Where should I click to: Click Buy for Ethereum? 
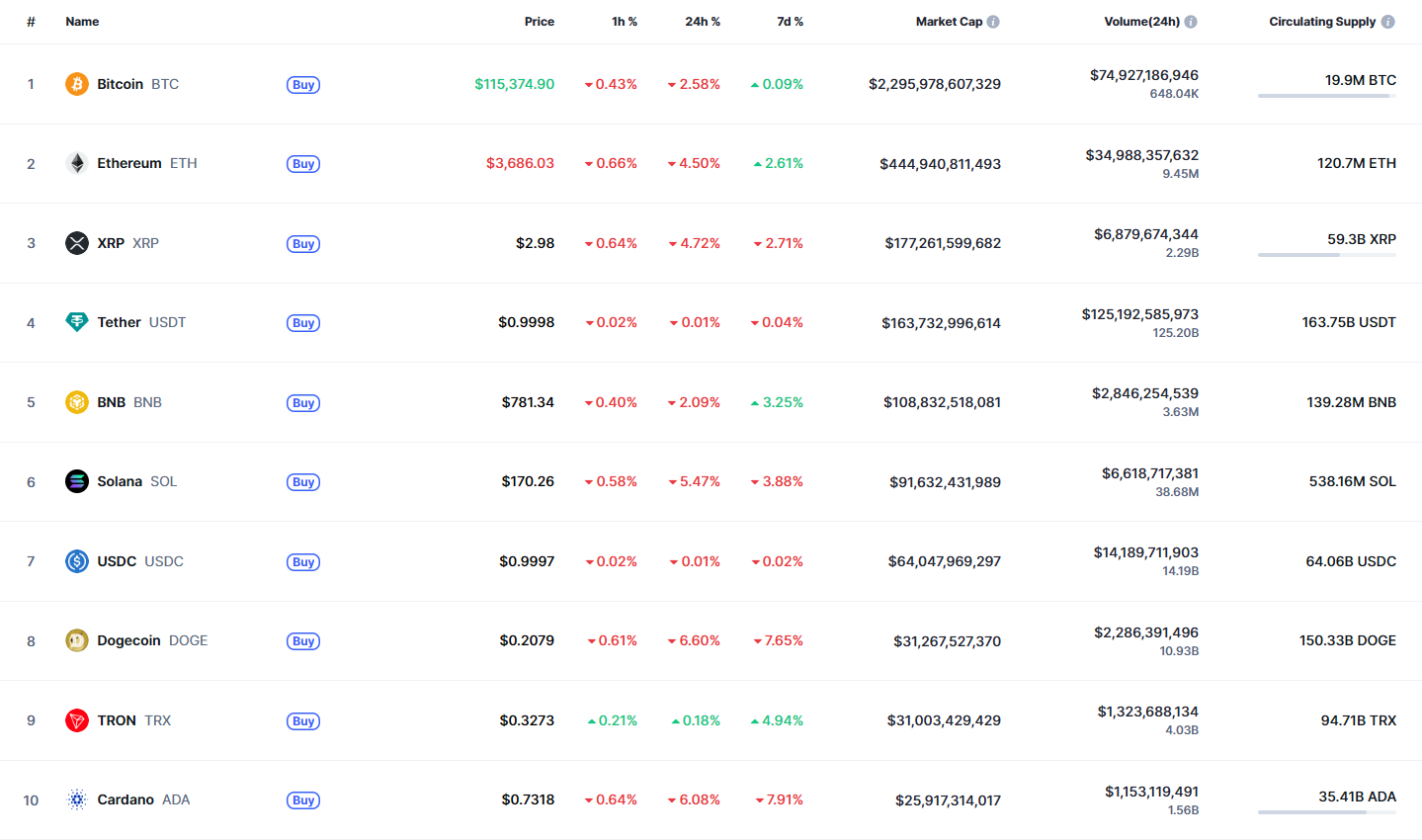point(303,164)
